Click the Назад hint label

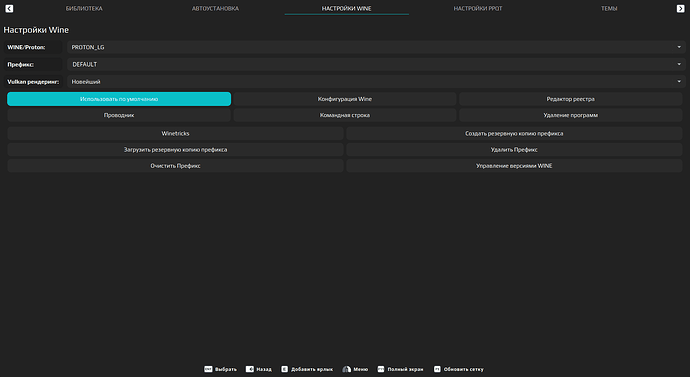(264, 369)
